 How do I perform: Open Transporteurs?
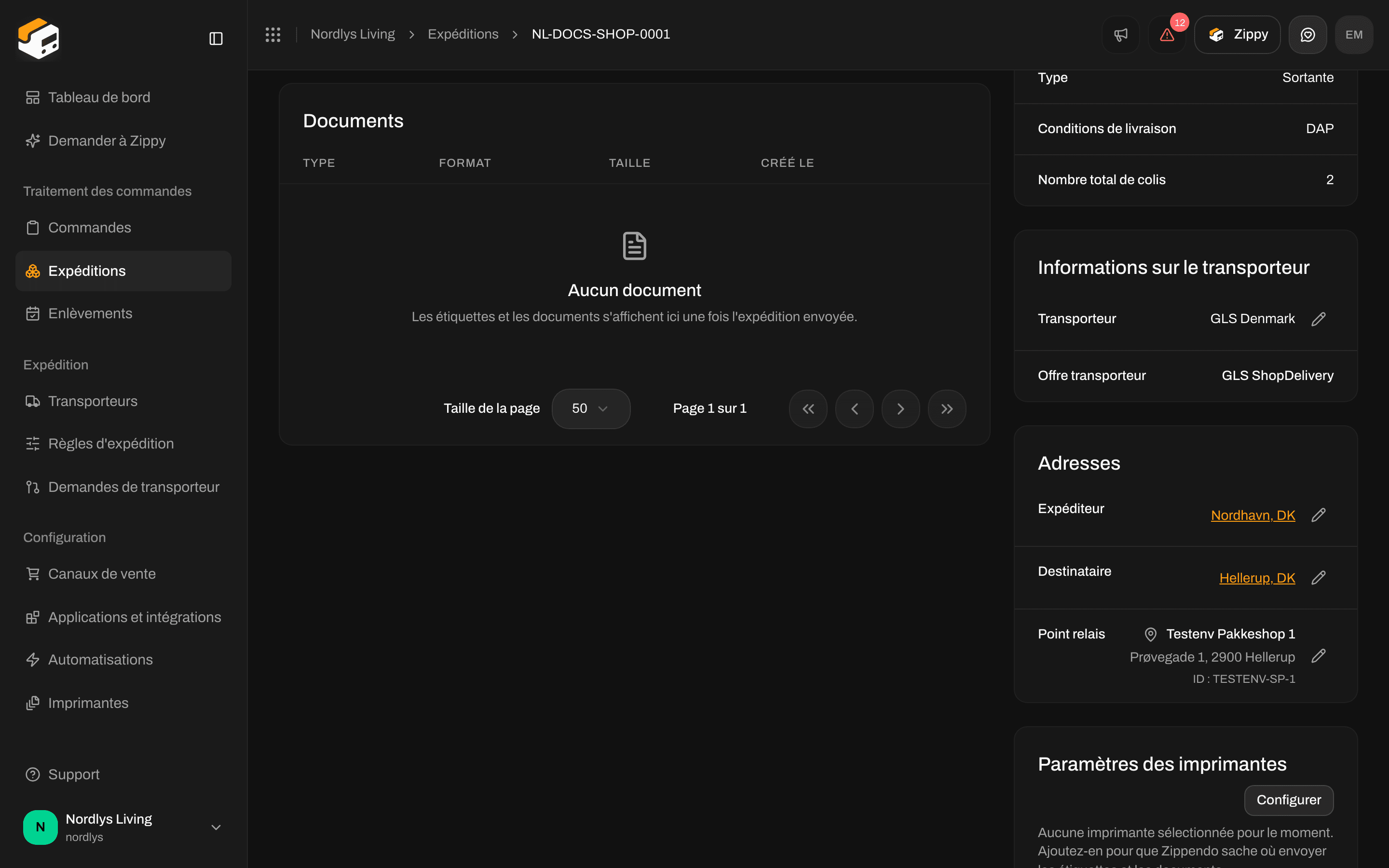click(x=123, y=401)
